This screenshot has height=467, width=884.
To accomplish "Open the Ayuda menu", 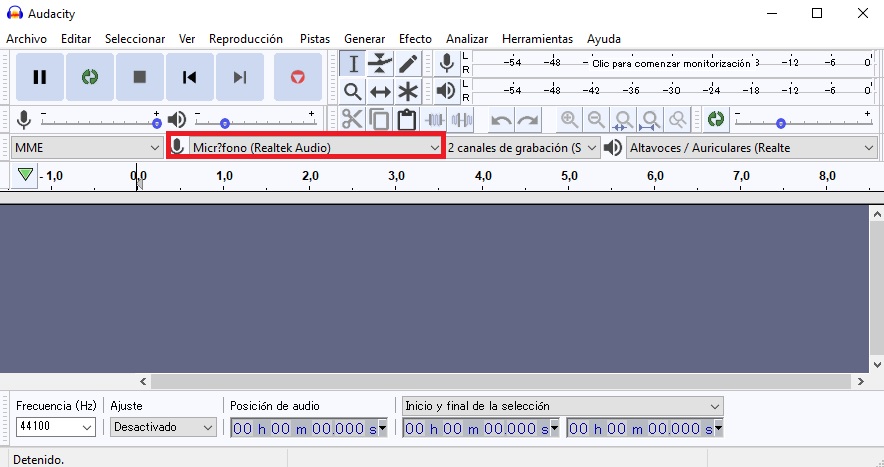I will tap(604, 39).
